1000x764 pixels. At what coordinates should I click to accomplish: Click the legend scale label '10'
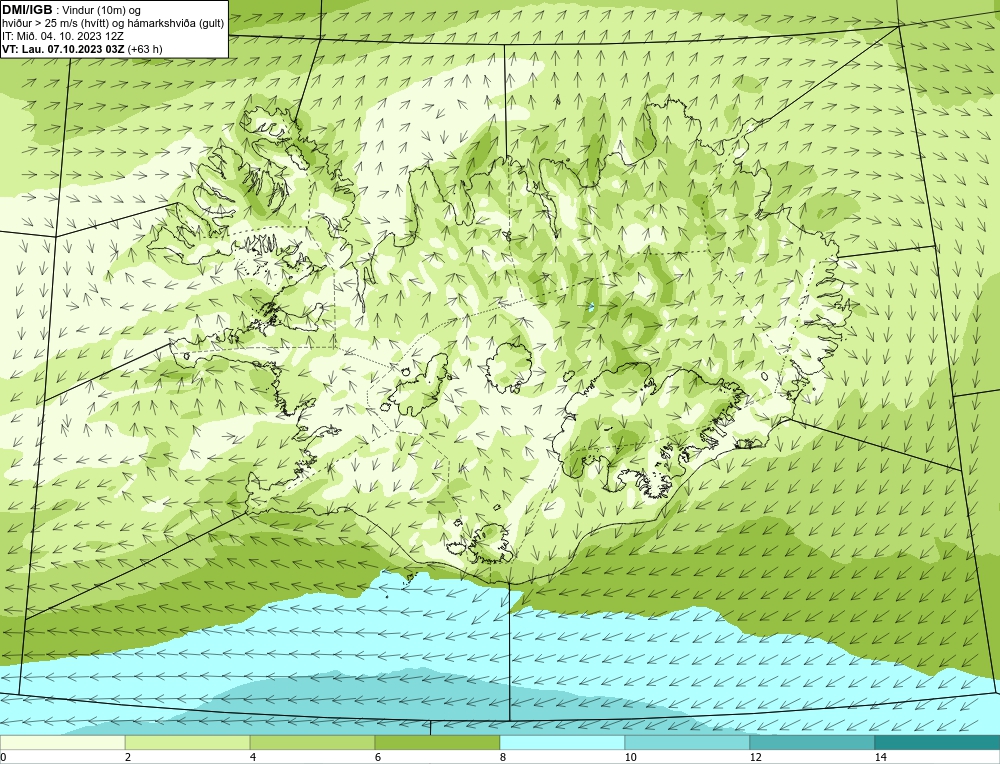pyautogui.click(x=631, y=757)
